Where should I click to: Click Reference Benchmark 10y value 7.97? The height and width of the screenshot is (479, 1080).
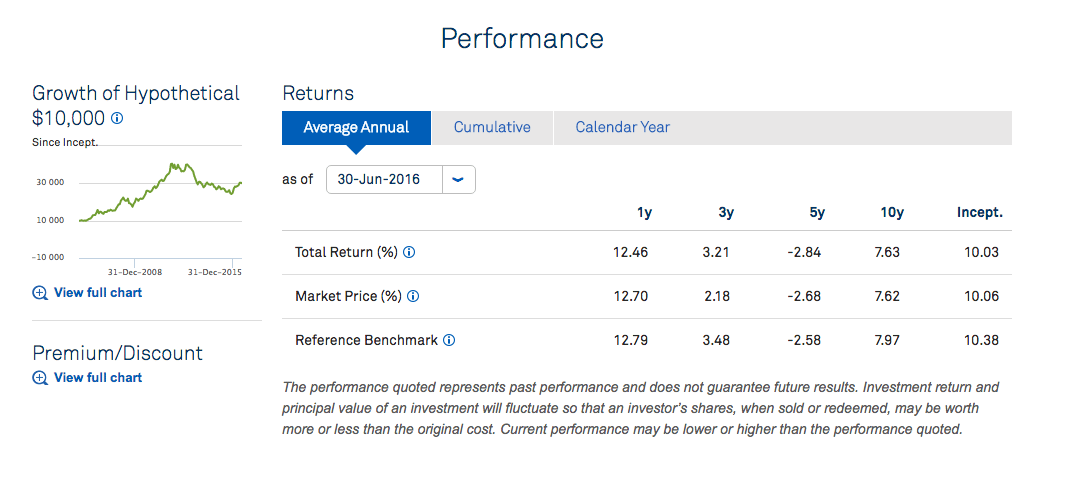[886, 340]
